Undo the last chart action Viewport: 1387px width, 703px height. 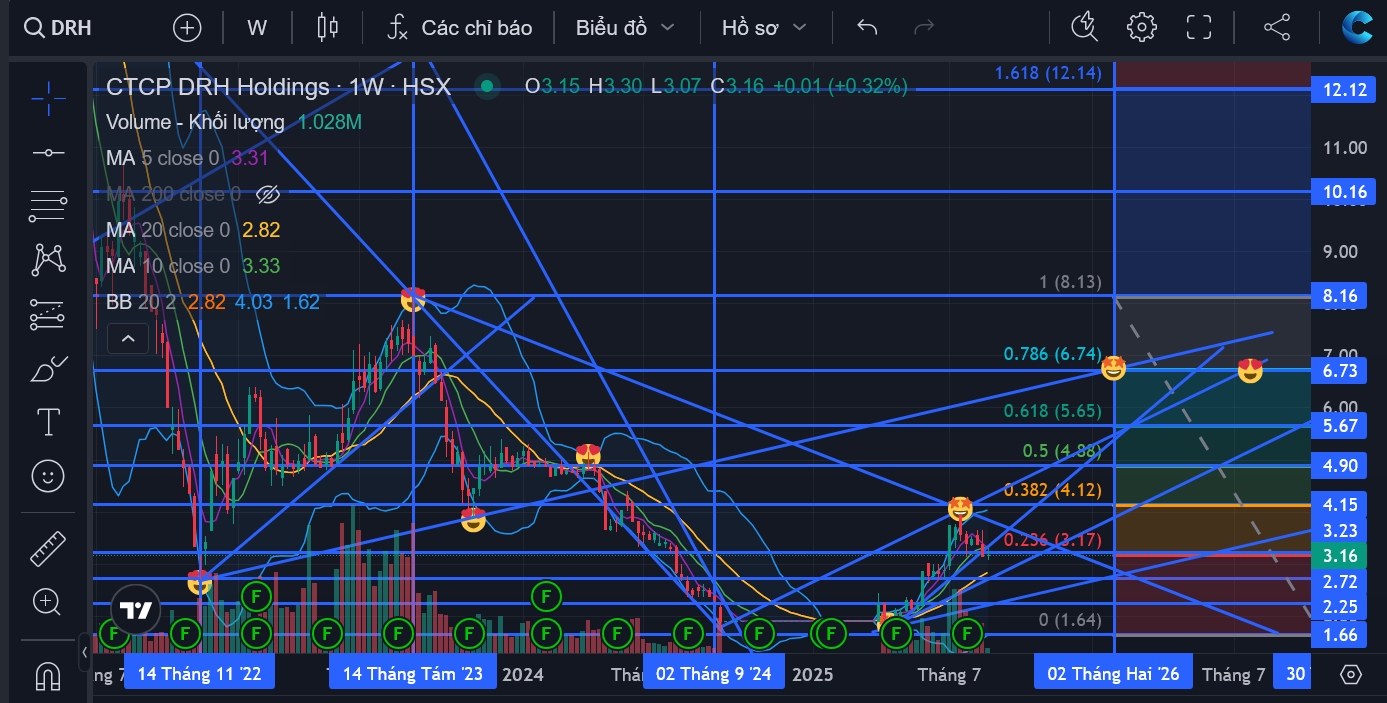pos(867,28)
